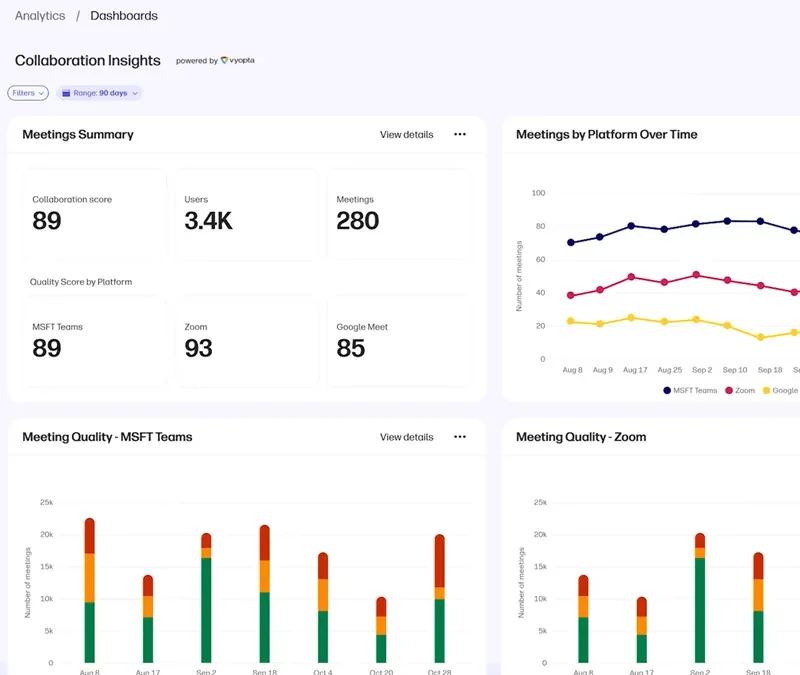Click green segment of Sep 2 MSFT Teams bar
Image resolution: width=800 pixels, height=675 pixels.
(x=206, y=610)
